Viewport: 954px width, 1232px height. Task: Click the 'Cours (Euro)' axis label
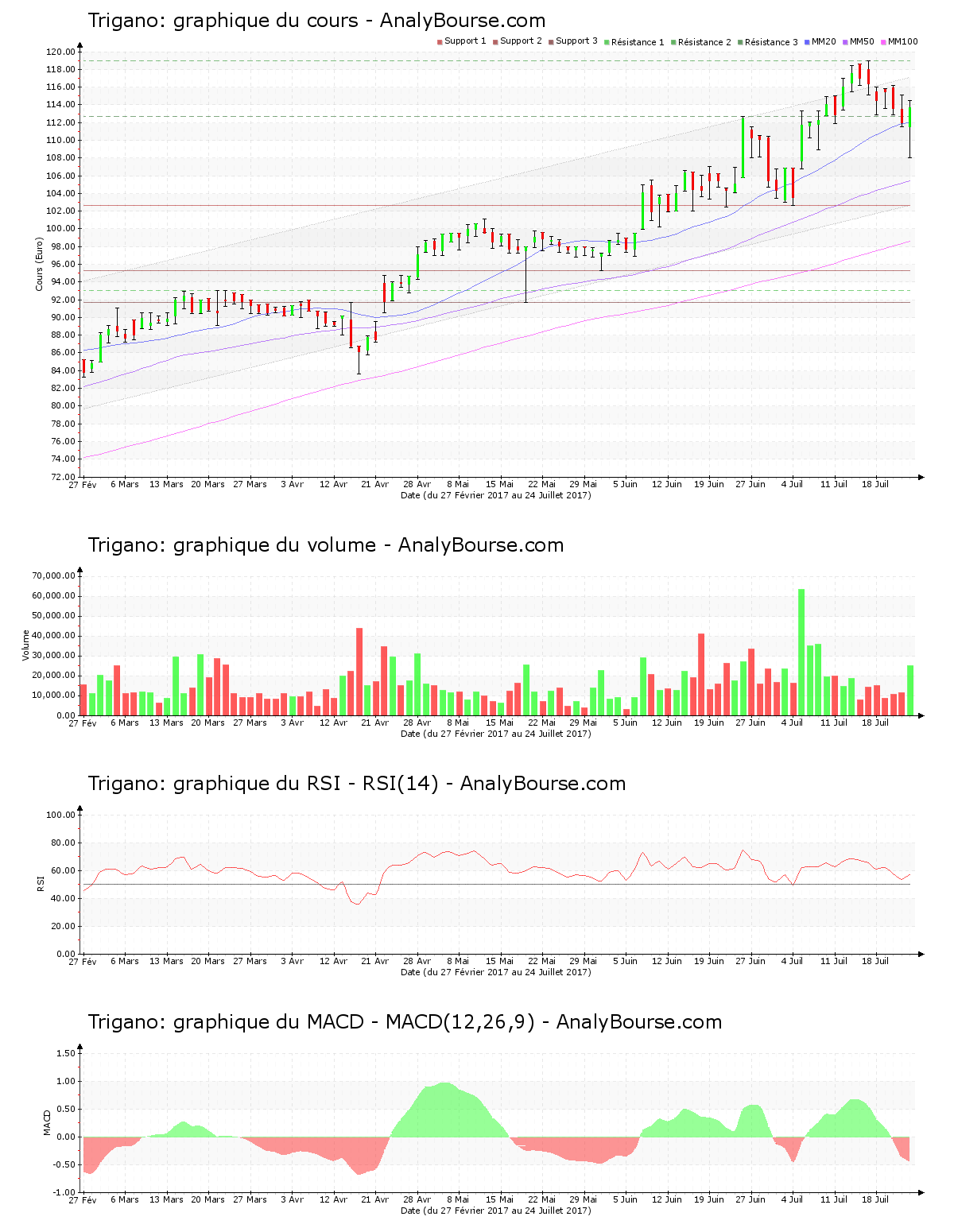pyautogui.click(x=39, y=264)
